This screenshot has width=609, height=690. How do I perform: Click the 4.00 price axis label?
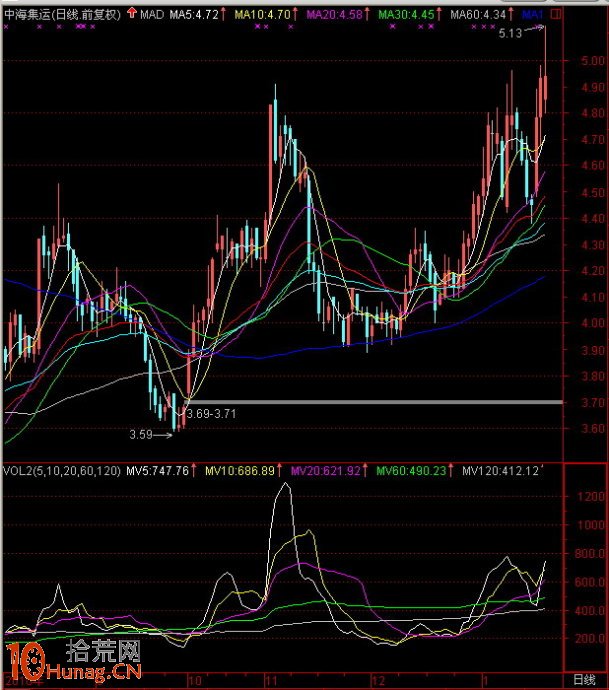pos(592,323)
